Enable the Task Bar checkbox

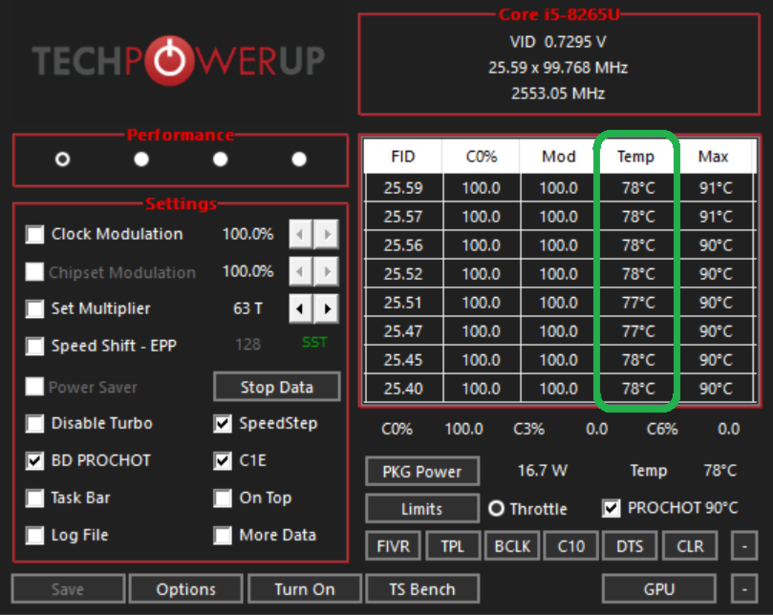pos(35,498)
